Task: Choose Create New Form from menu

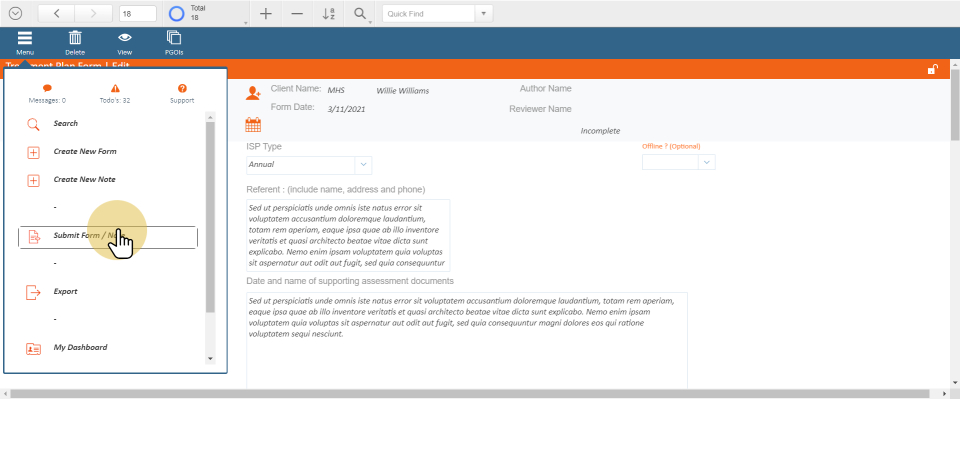Action: pyautogui.click(x=85, y=152)
